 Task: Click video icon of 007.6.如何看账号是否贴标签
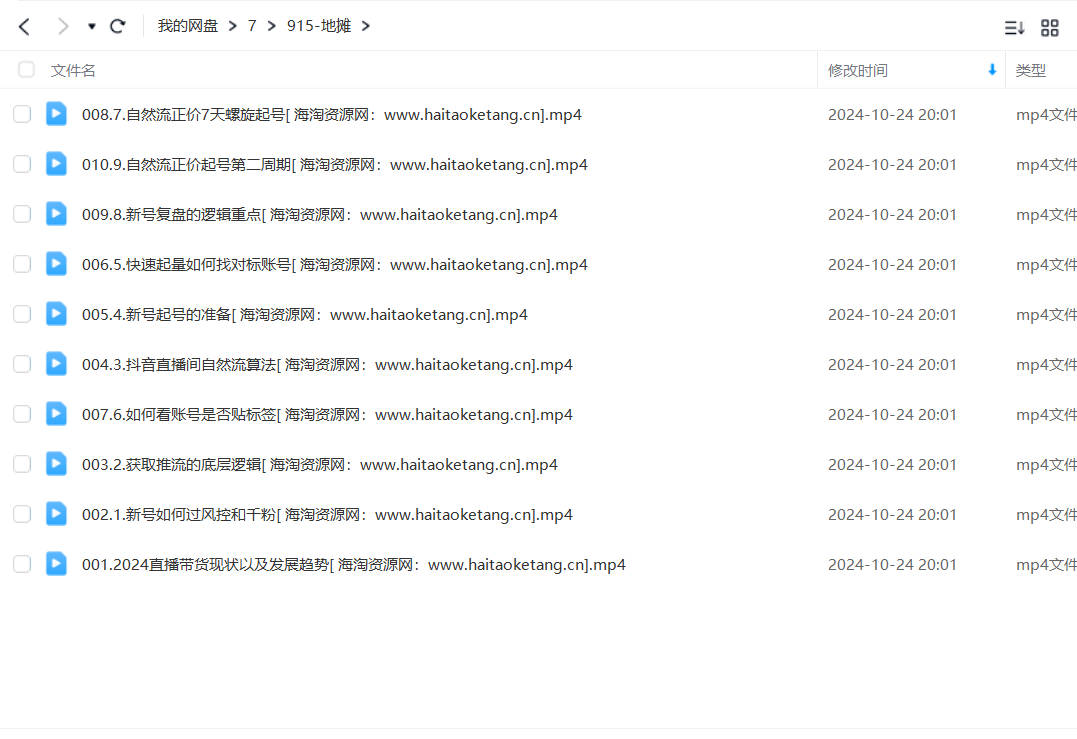(56, 413)
